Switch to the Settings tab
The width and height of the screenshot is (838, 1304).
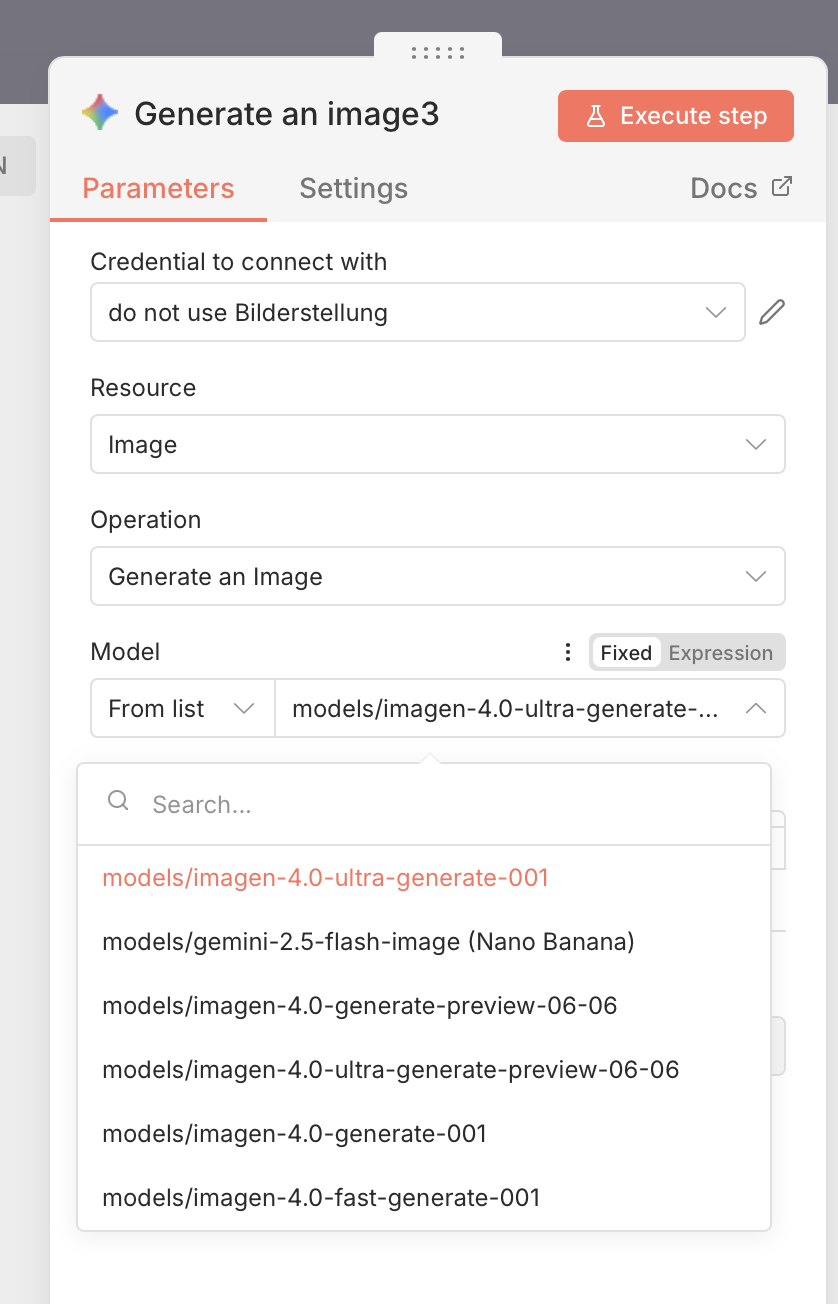353,189
